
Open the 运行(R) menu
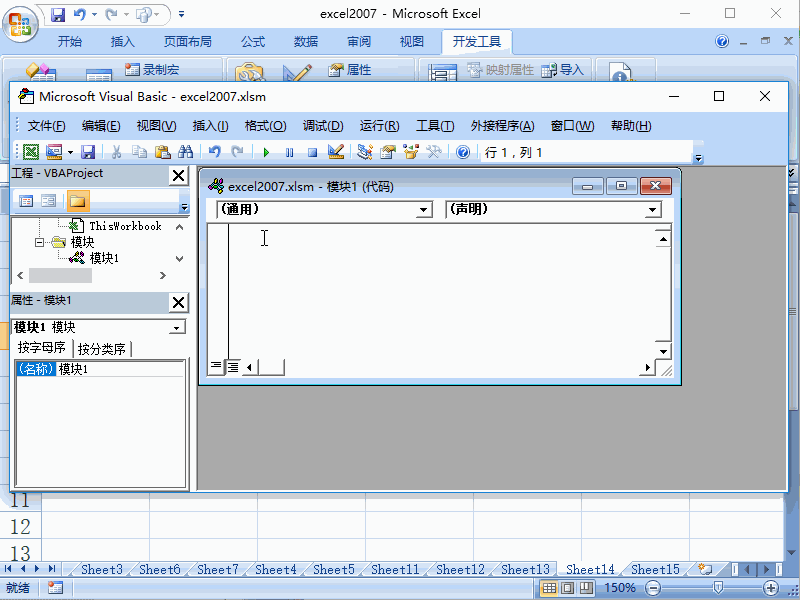click(x=379, y=126)
